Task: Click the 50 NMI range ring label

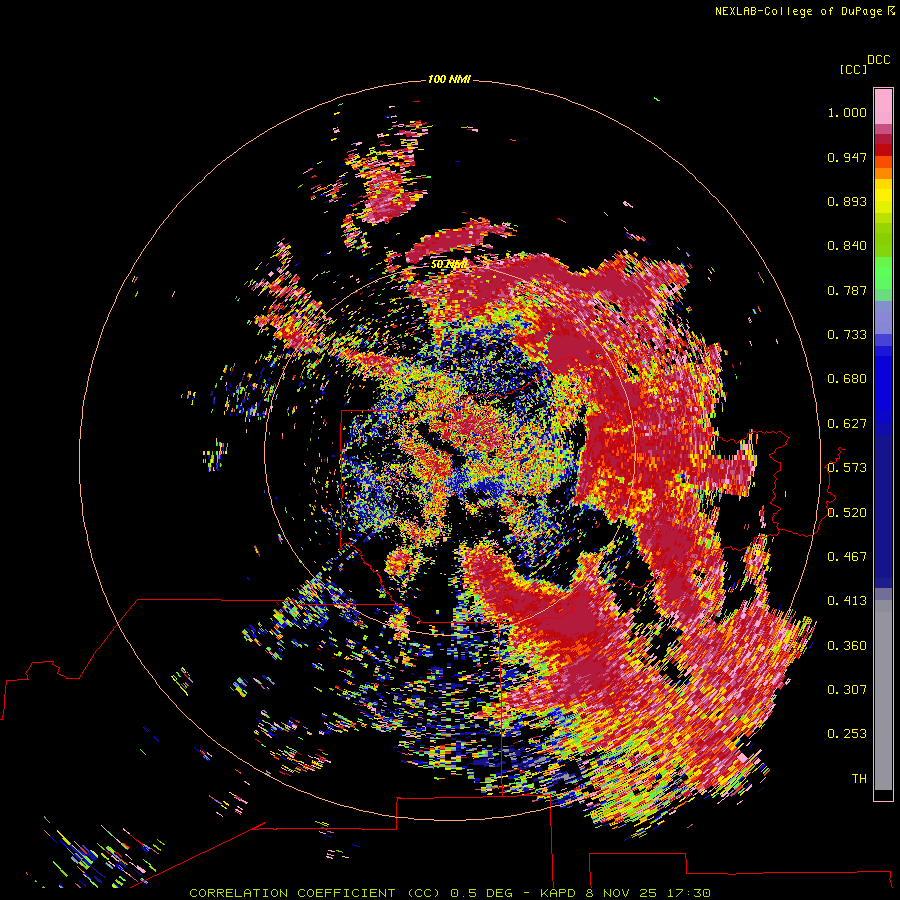Action: 448,265
